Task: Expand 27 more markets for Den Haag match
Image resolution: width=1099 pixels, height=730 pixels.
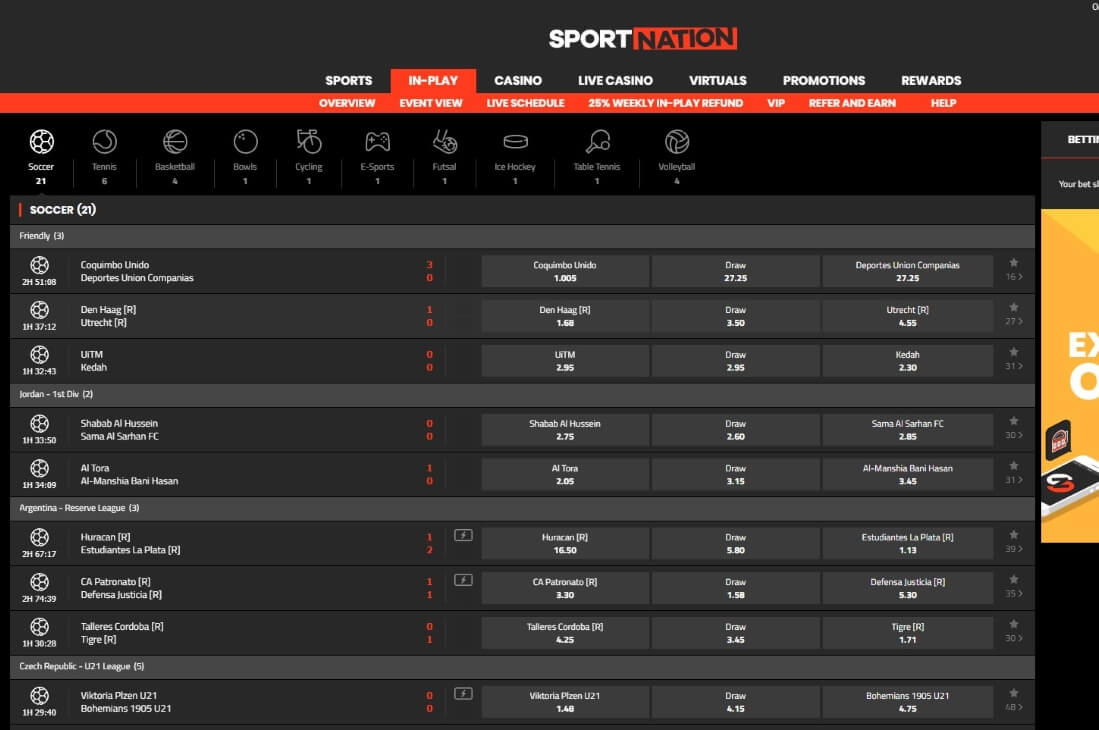Action: tap(1013, 322)
